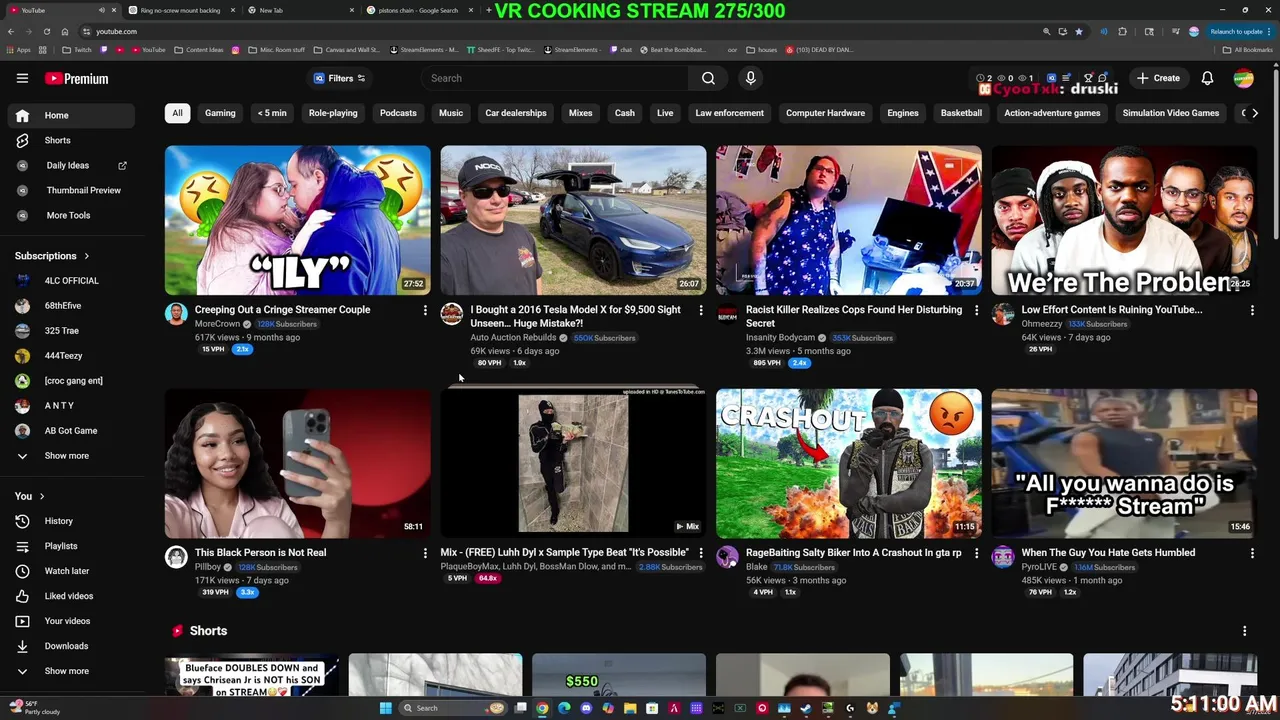Click the YouTube search input field

(555, 78)
